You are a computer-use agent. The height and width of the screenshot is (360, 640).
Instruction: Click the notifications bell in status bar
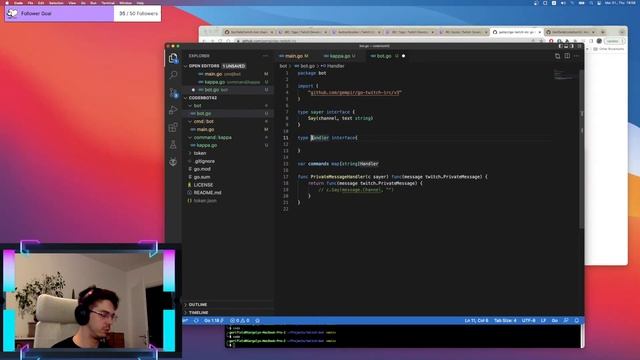576,321
